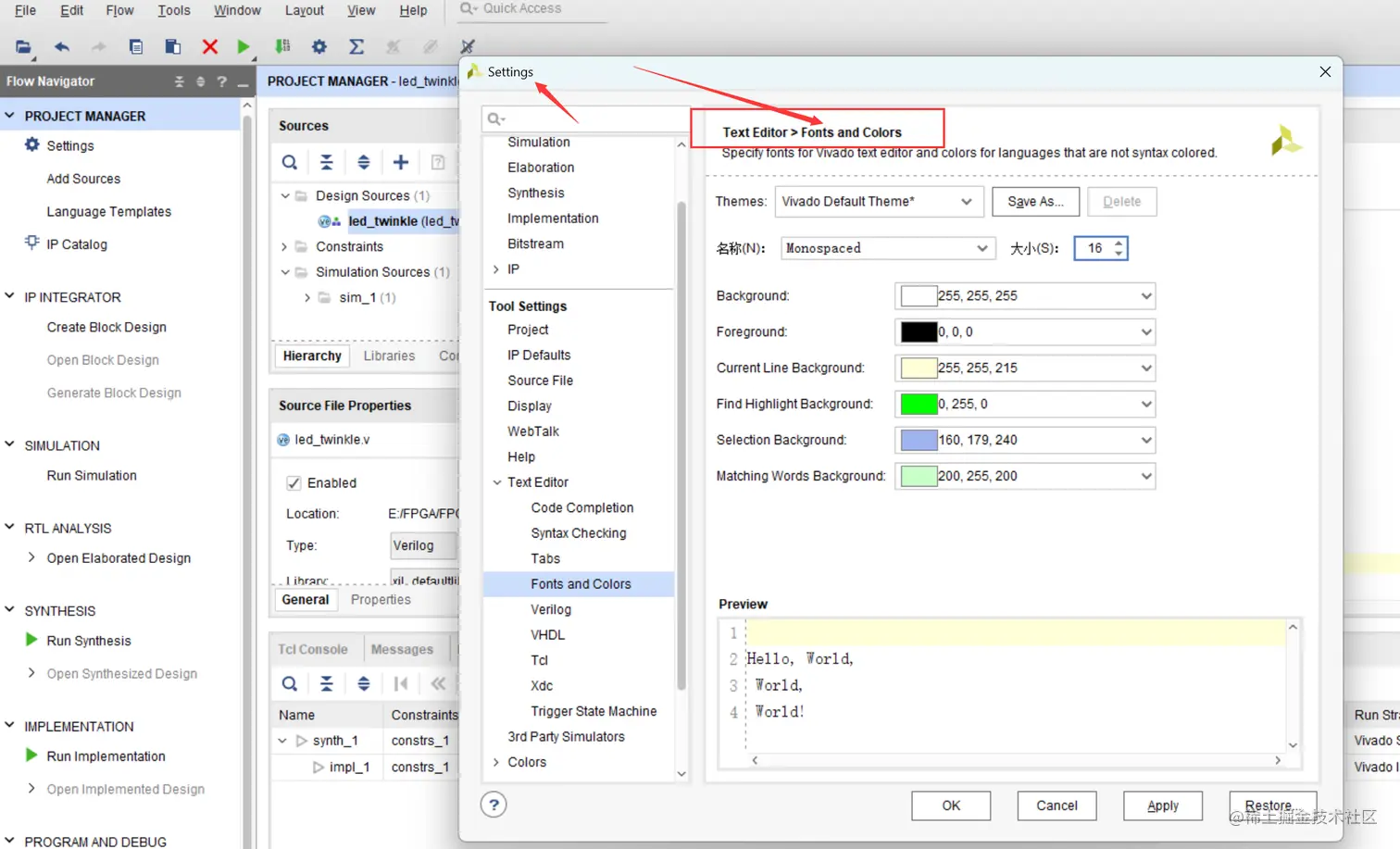Click the Open Project folder toolbar icon
Viewport: 1400px width, 849px height.
23,46
